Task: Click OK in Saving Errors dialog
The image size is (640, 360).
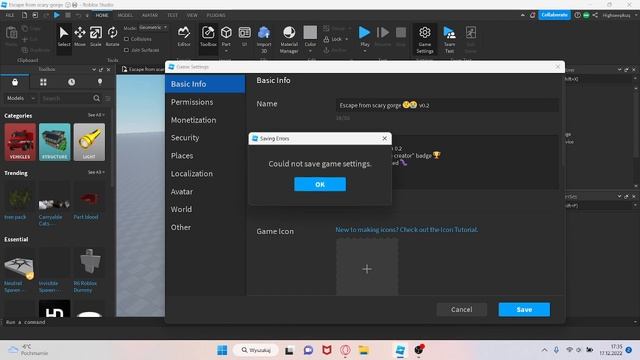Action: [x=320, y=184]
